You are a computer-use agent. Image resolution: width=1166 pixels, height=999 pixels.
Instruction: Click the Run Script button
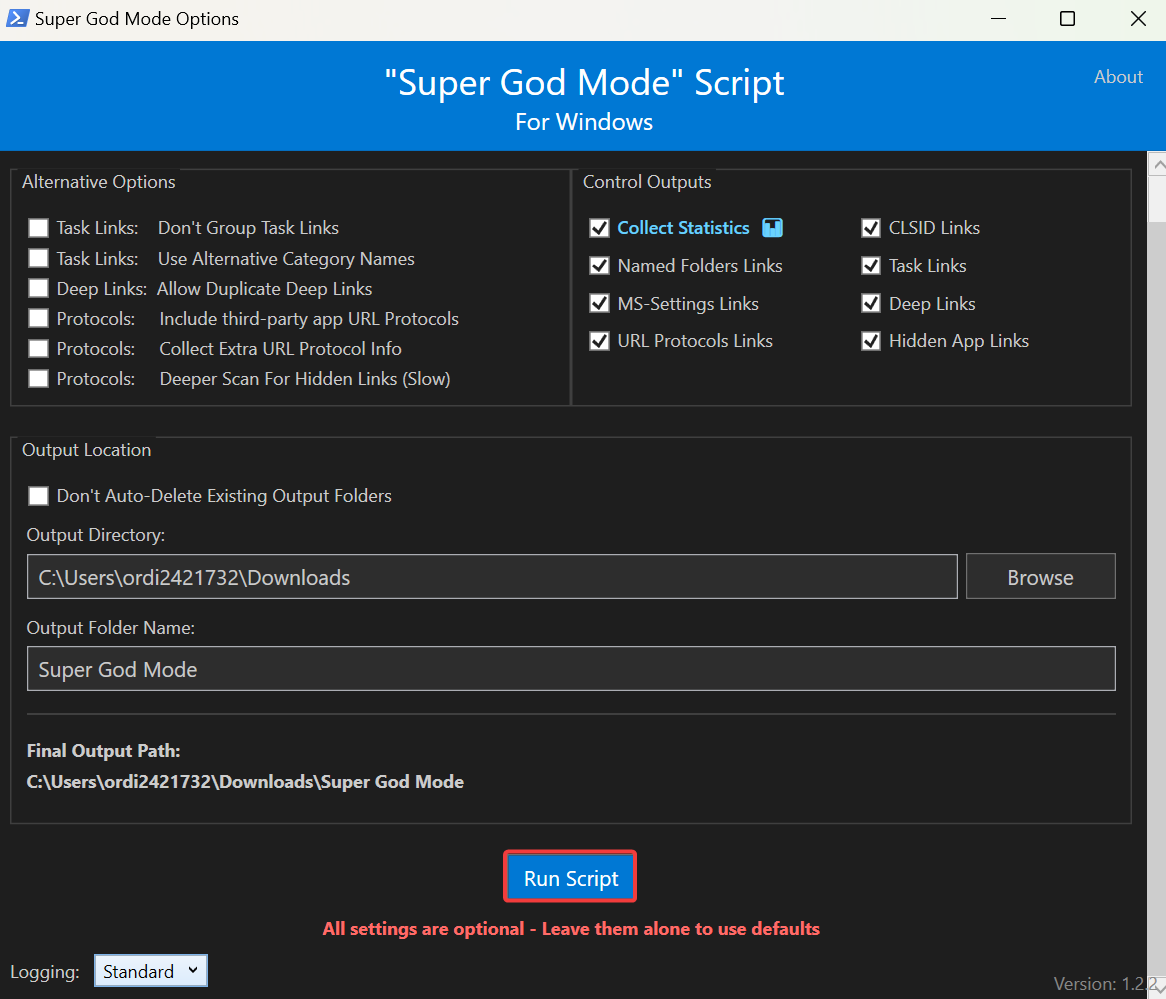[570, 878]
